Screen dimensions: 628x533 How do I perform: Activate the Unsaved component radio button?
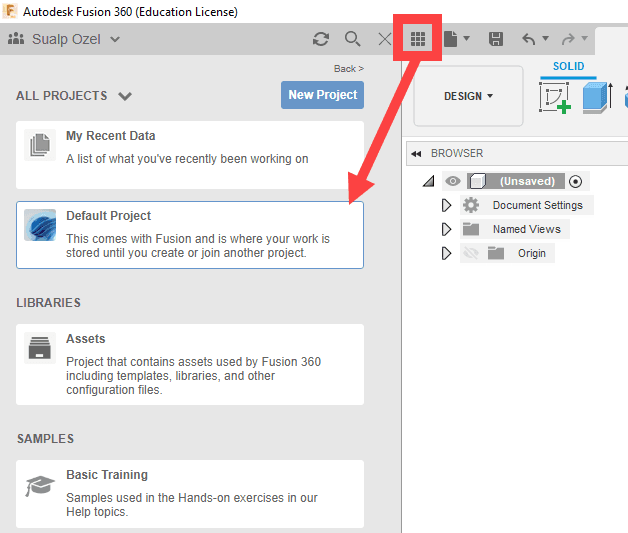(575, 181)
